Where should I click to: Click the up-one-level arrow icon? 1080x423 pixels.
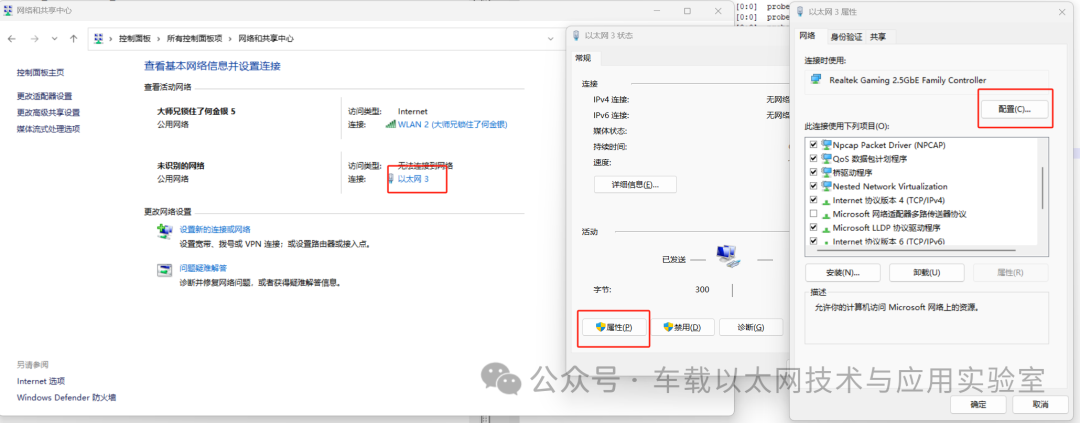tap(74, 39)
